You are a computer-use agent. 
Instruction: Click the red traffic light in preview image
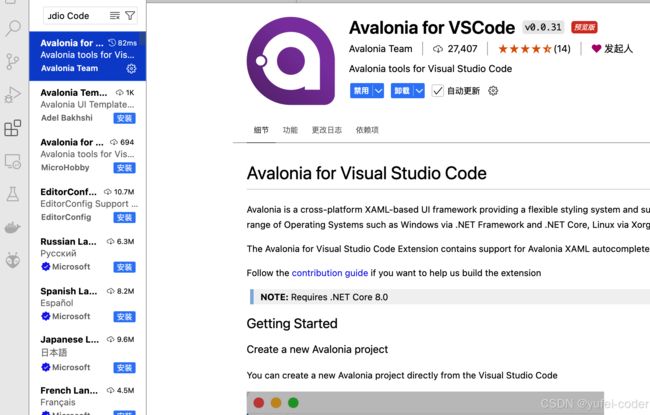coord(259,403)
